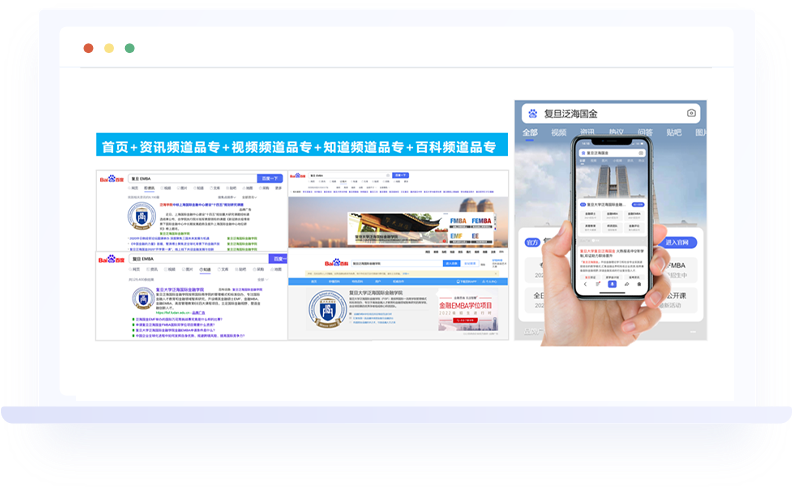
Task: Click the Fudan emblem in the Zhidao search result
Action: (x=143, y=299)
